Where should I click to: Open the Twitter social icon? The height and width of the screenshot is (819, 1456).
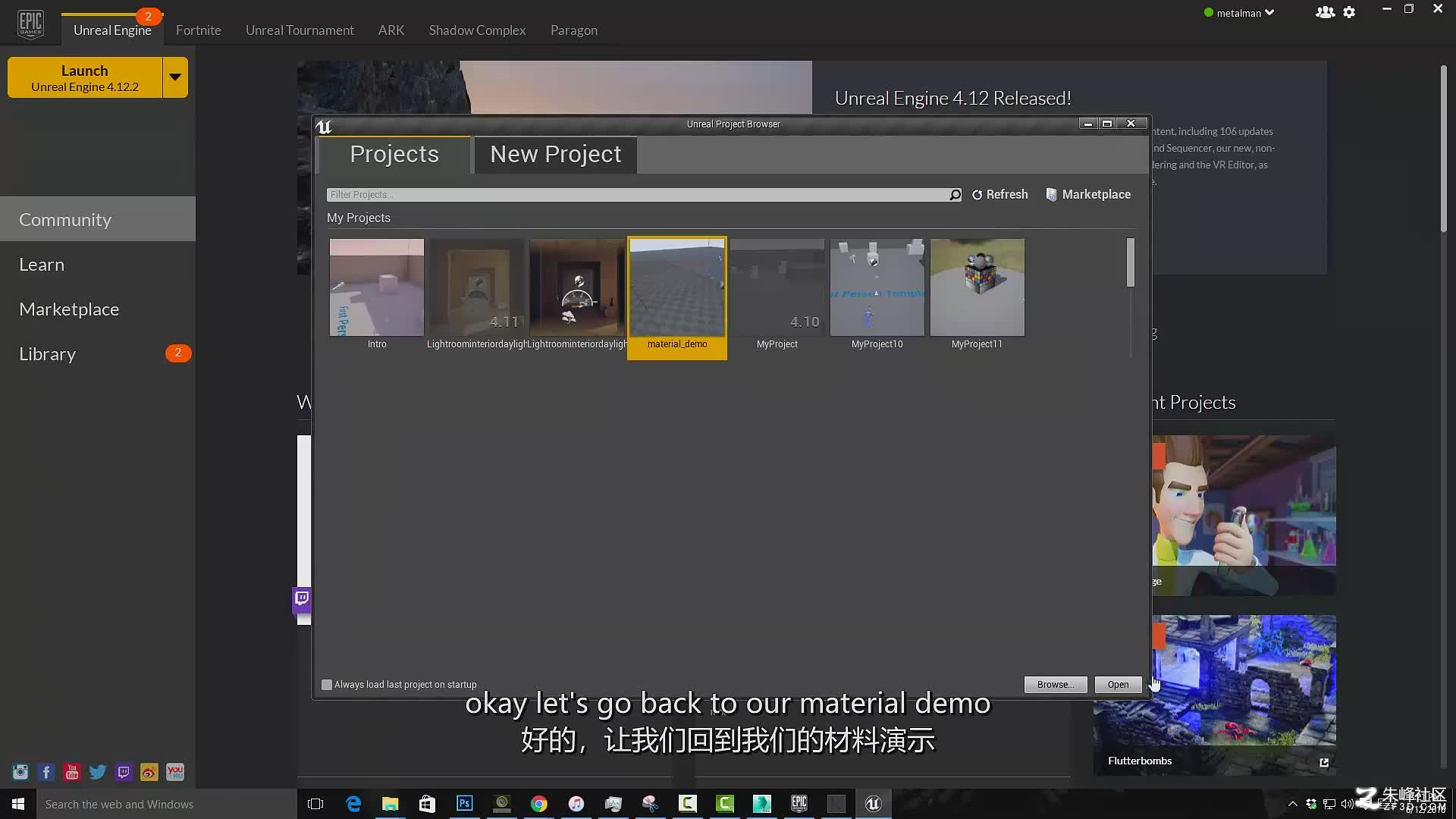coord(98,772)
